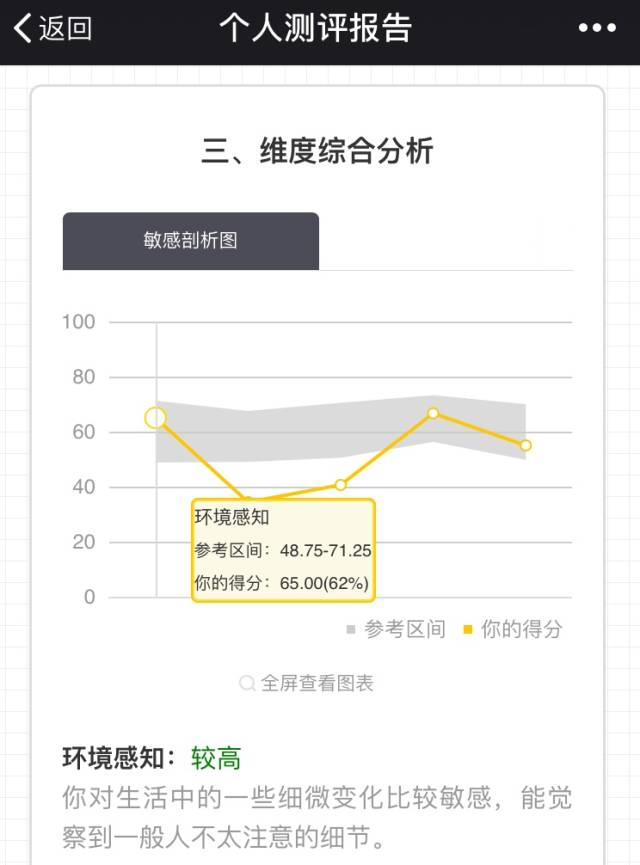Click the 环境感知 tooltip box on chart
The width and height of the screenshot is (640, 865).
283,550
